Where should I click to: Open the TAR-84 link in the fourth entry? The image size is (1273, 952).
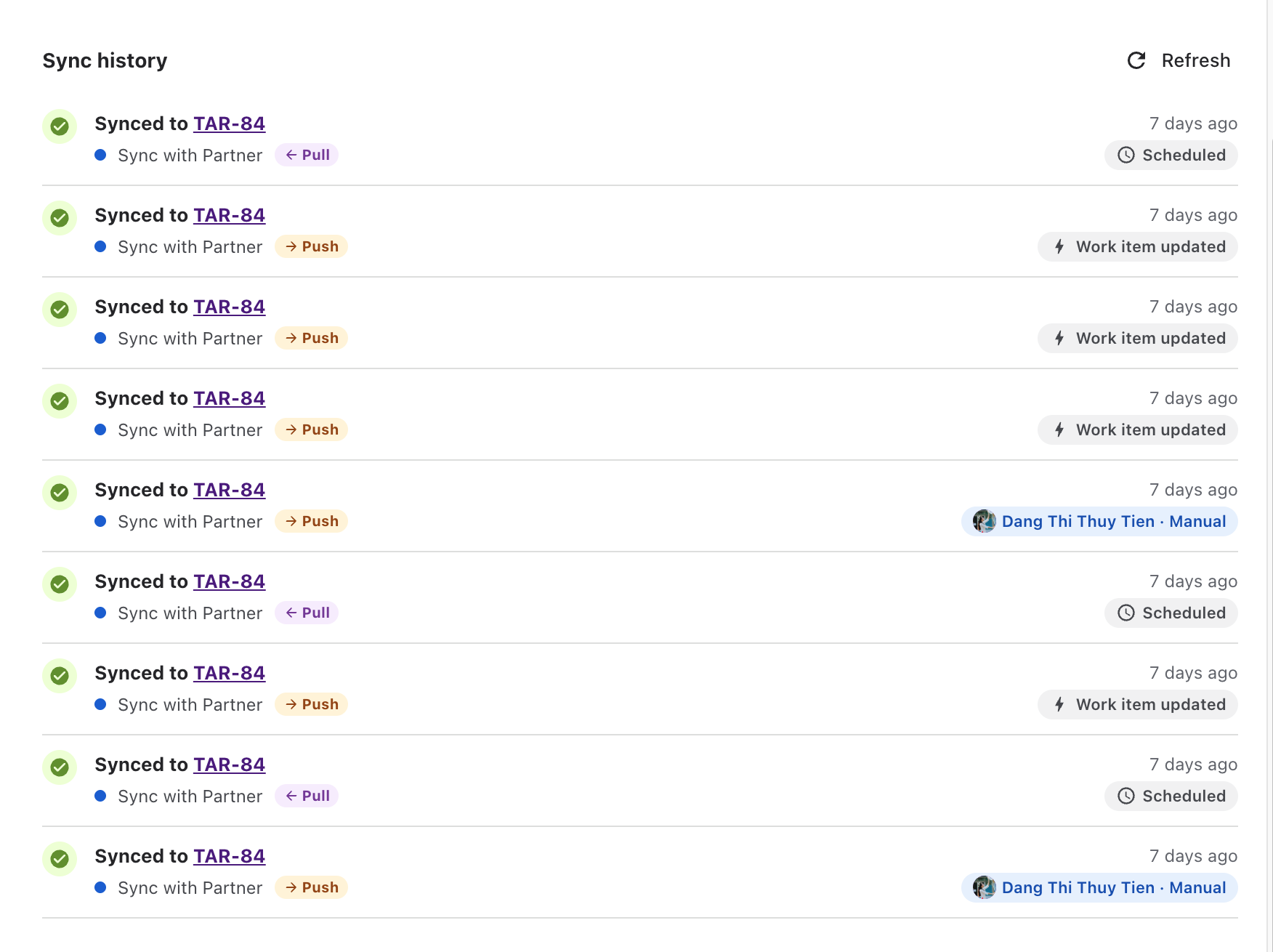point(230,398)
